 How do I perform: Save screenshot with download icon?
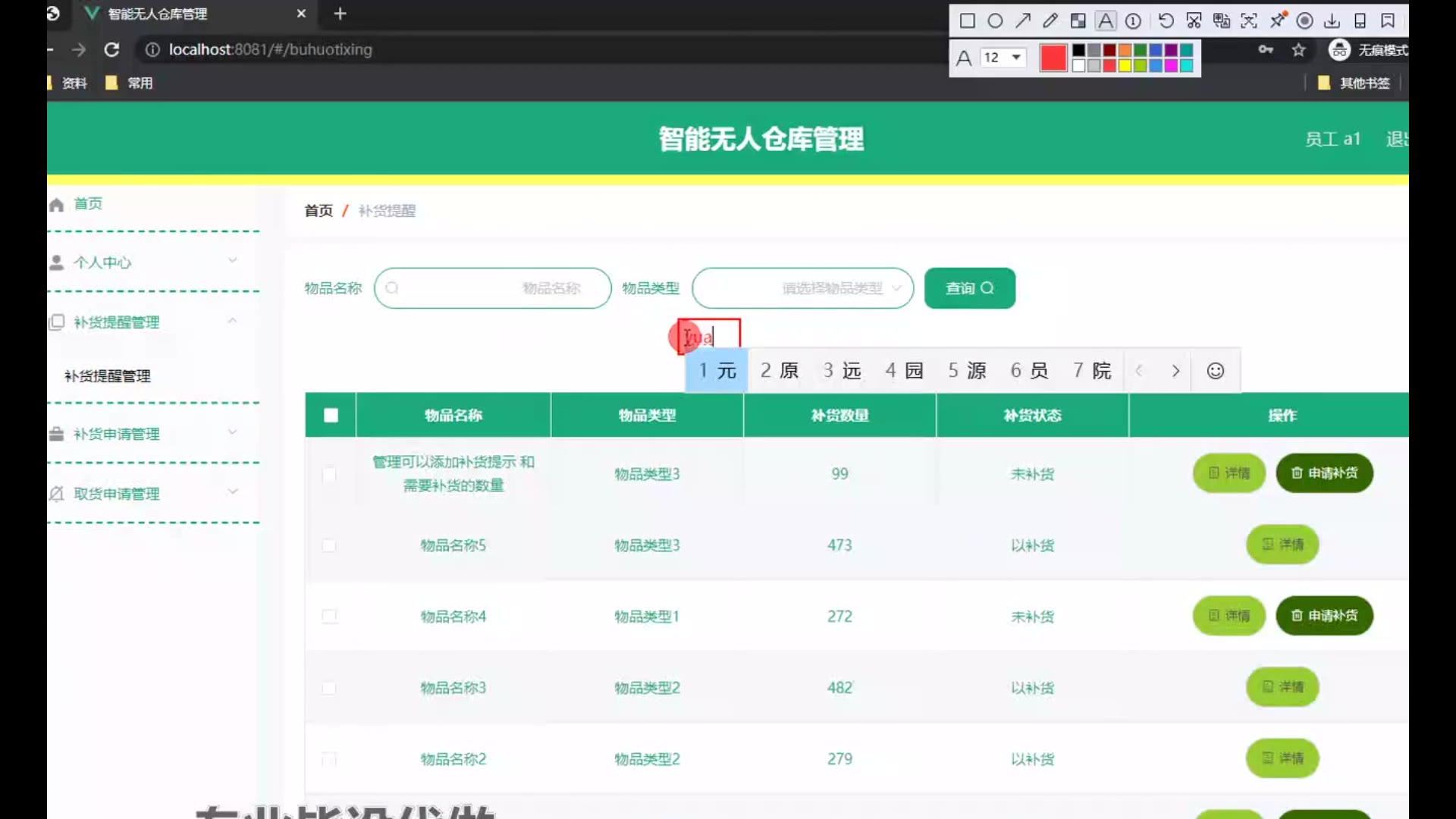1332,21
